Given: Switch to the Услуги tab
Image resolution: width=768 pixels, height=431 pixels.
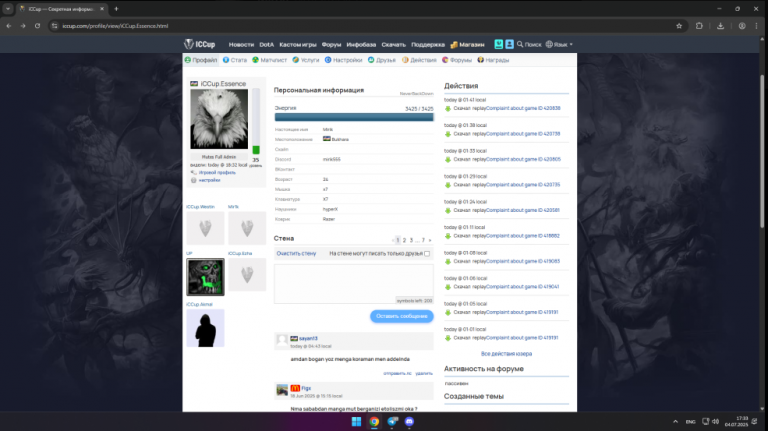Looking at the screenshot, I should (306, 60).
